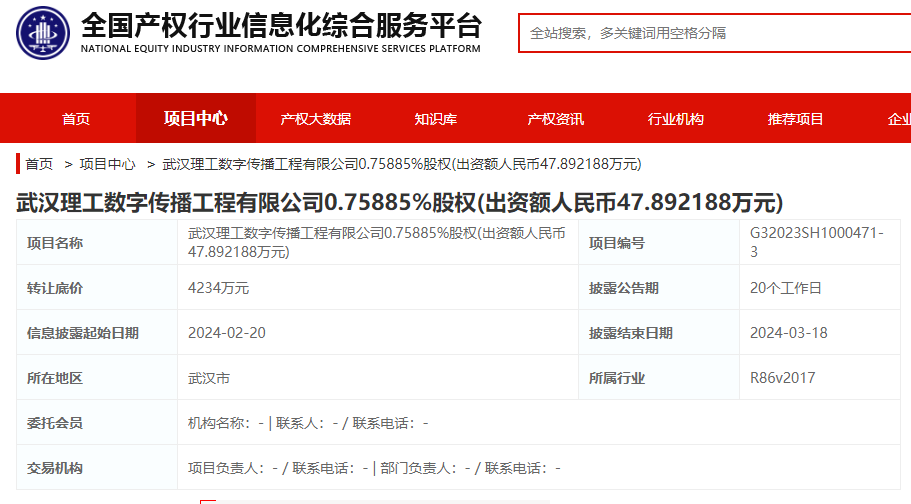Click the 项目负责人 contact info text
The image size is (911, 504).
[x=374, y=468]
